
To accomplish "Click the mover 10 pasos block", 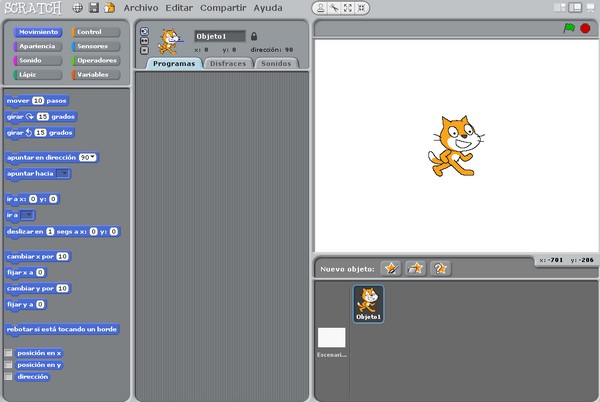I will pos(36,101).
